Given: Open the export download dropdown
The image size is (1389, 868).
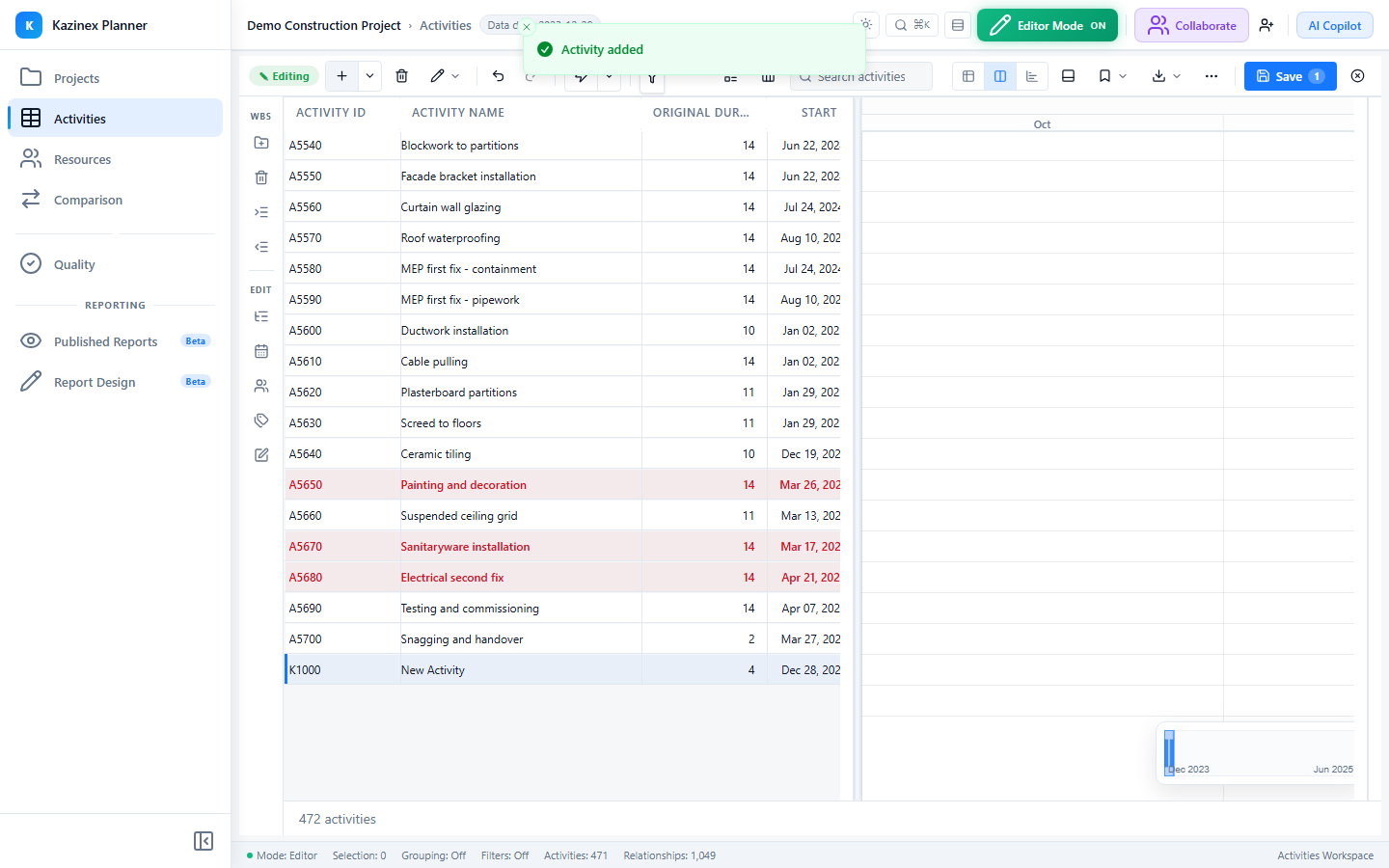Looking at the screenshot, I should 1166,76.
